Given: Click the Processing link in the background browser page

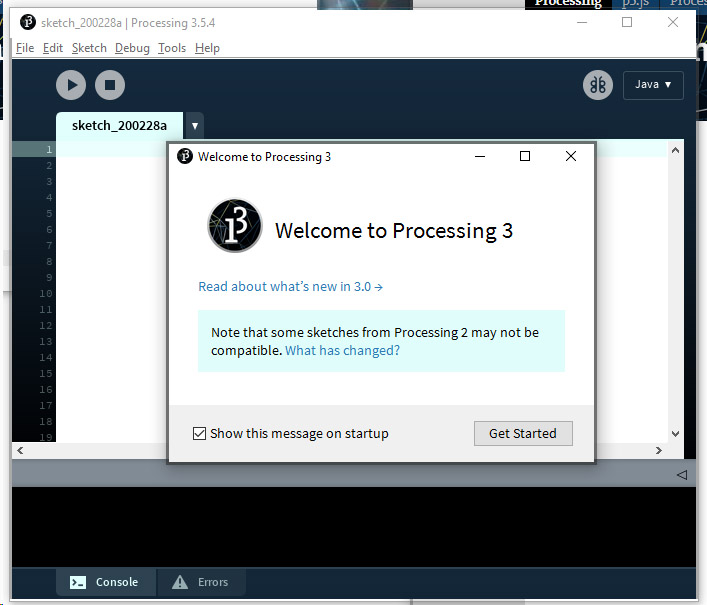Looking at the screenshot, I should [568, 4].
